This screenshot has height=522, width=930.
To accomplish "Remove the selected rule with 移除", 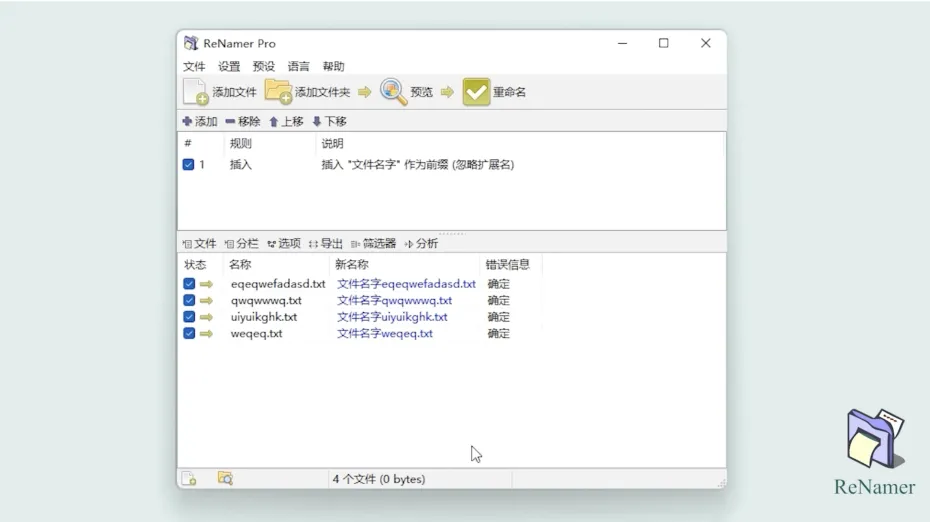I will click(x=243, y=122).
